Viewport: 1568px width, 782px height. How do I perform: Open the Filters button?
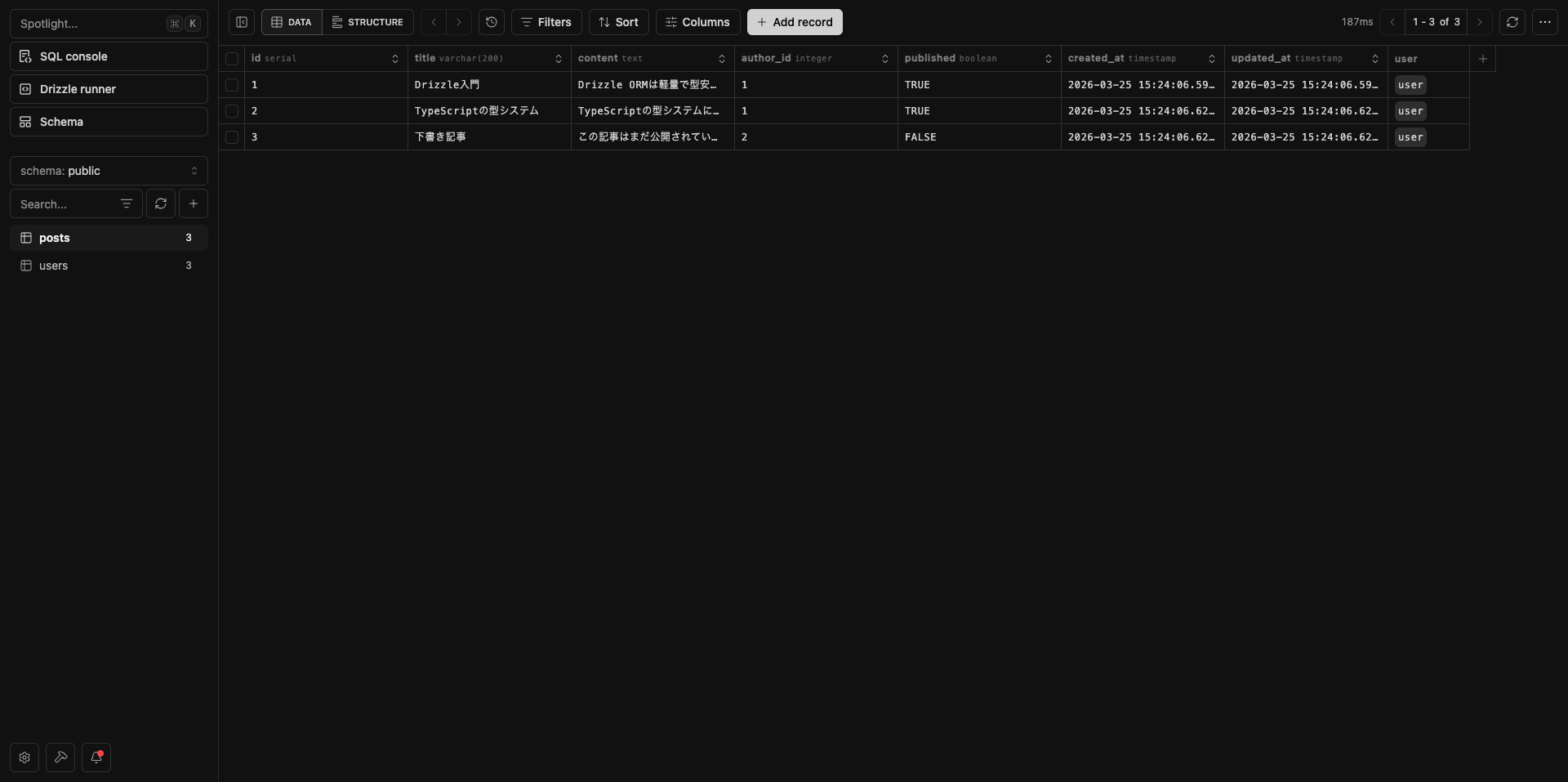tap(546, 22)
